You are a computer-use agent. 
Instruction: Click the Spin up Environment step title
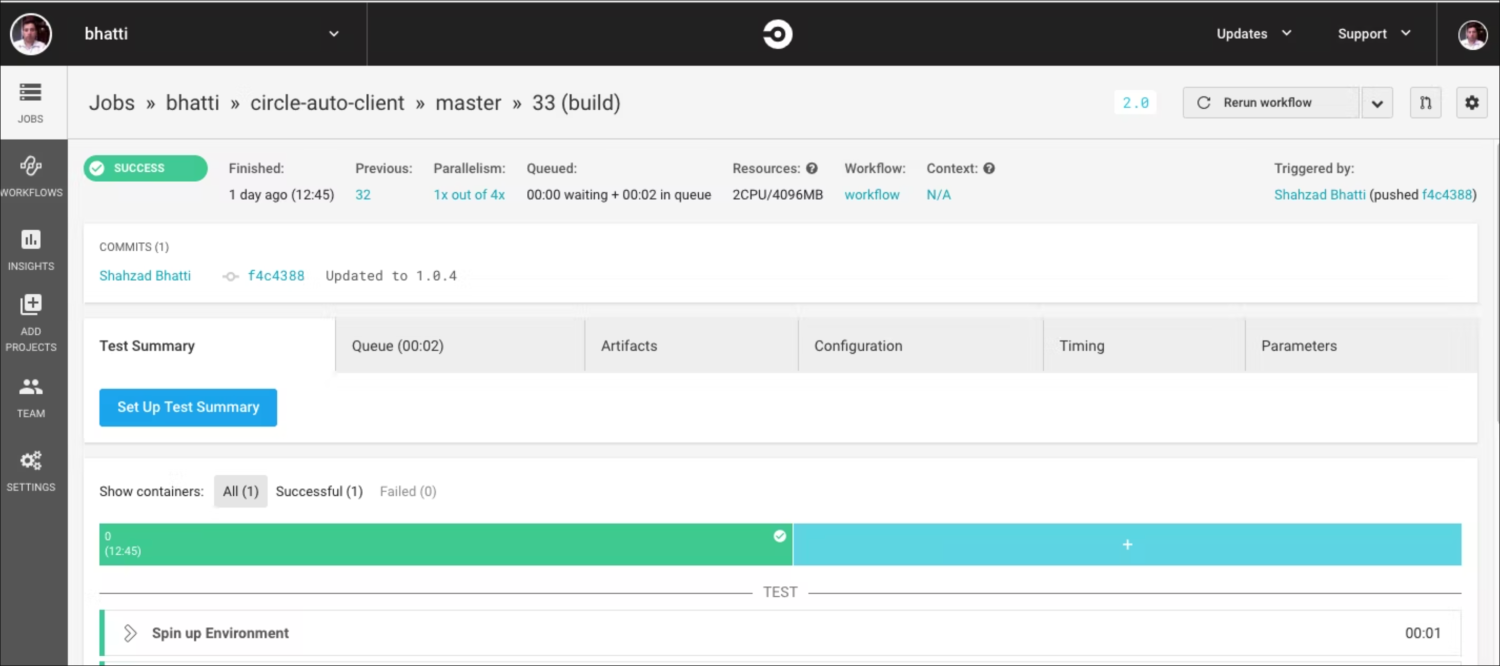coord(220,633)
